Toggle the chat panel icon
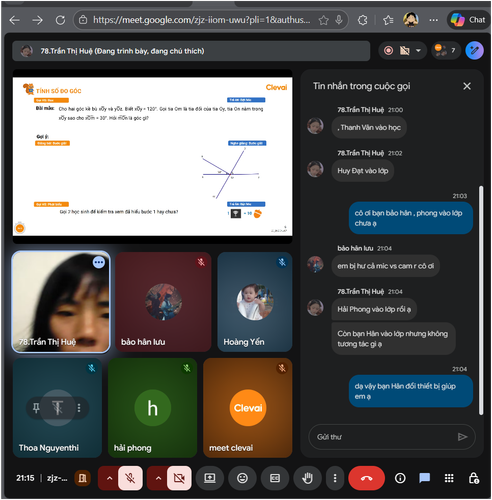The width and height of the screenshot is (492, 500). (x=424, y=478)
